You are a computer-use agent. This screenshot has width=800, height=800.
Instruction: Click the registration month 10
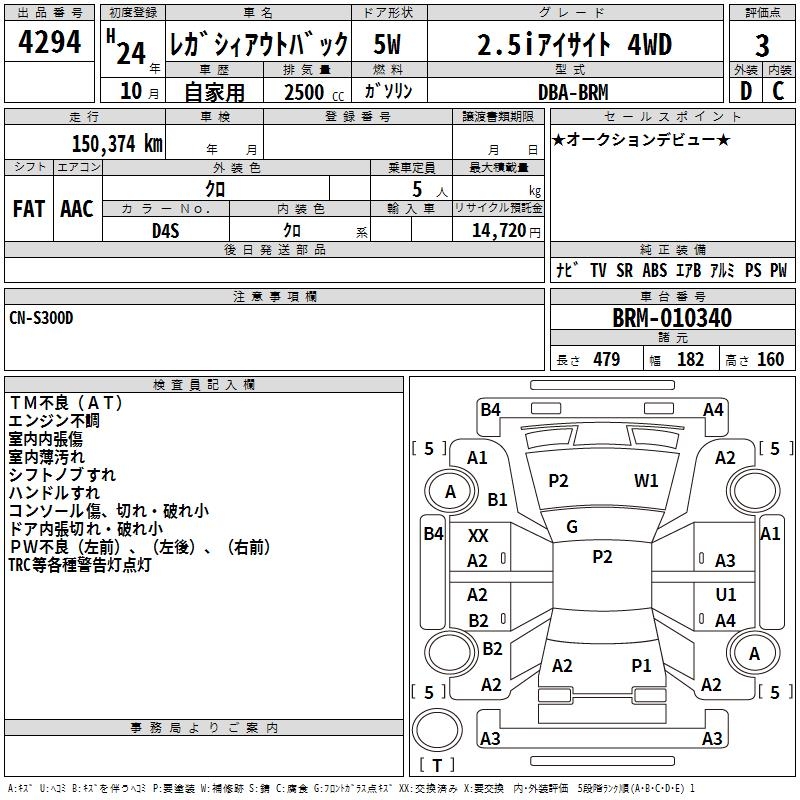131,91
